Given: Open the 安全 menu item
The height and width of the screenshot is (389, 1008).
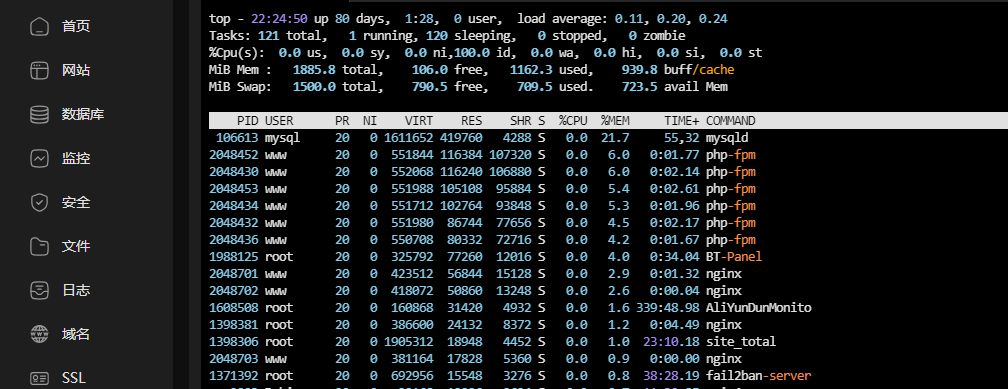Looking at the screenshot, I should coord(76,203).
